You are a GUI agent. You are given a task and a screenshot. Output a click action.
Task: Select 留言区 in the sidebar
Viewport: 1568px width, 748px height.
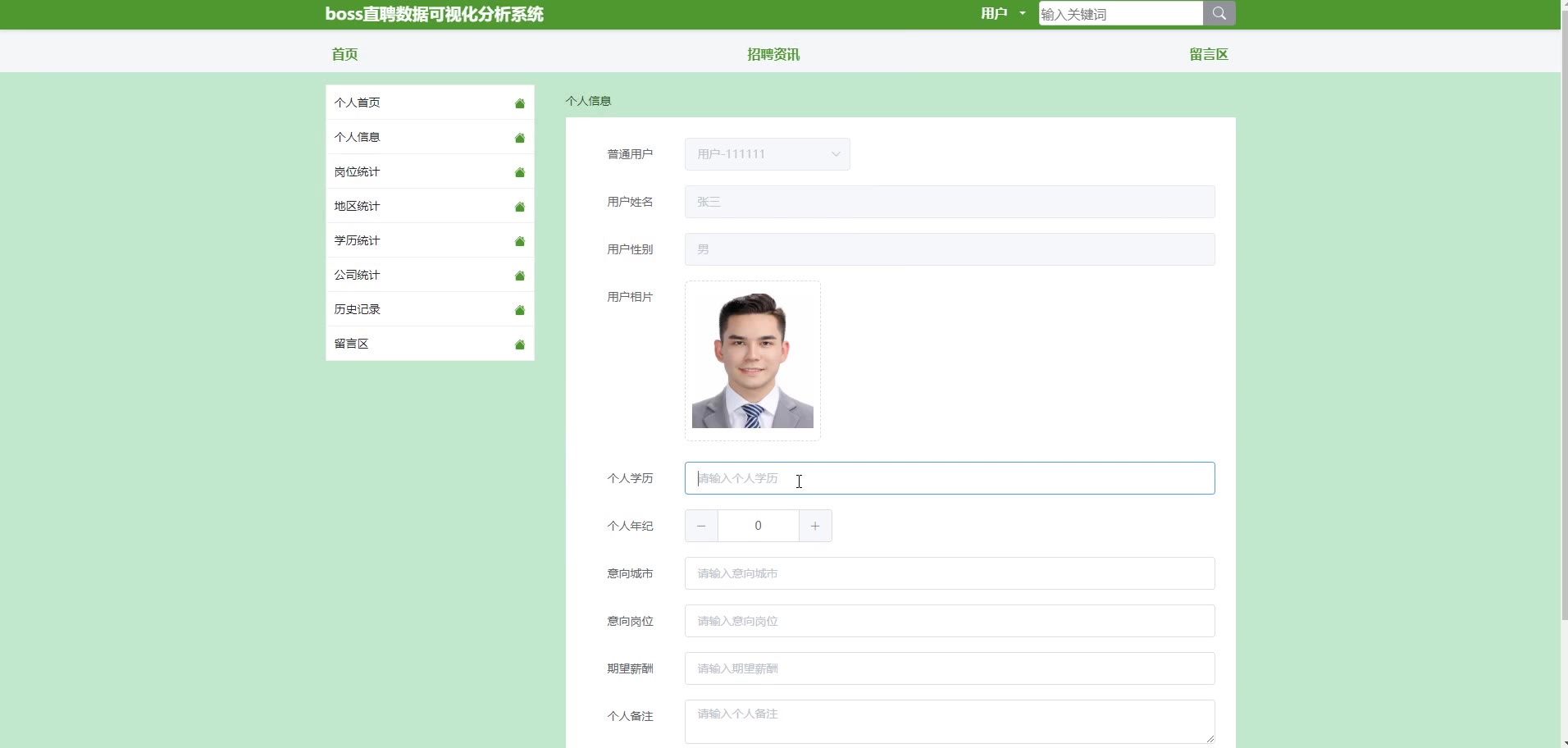click(x=352, y=344)
